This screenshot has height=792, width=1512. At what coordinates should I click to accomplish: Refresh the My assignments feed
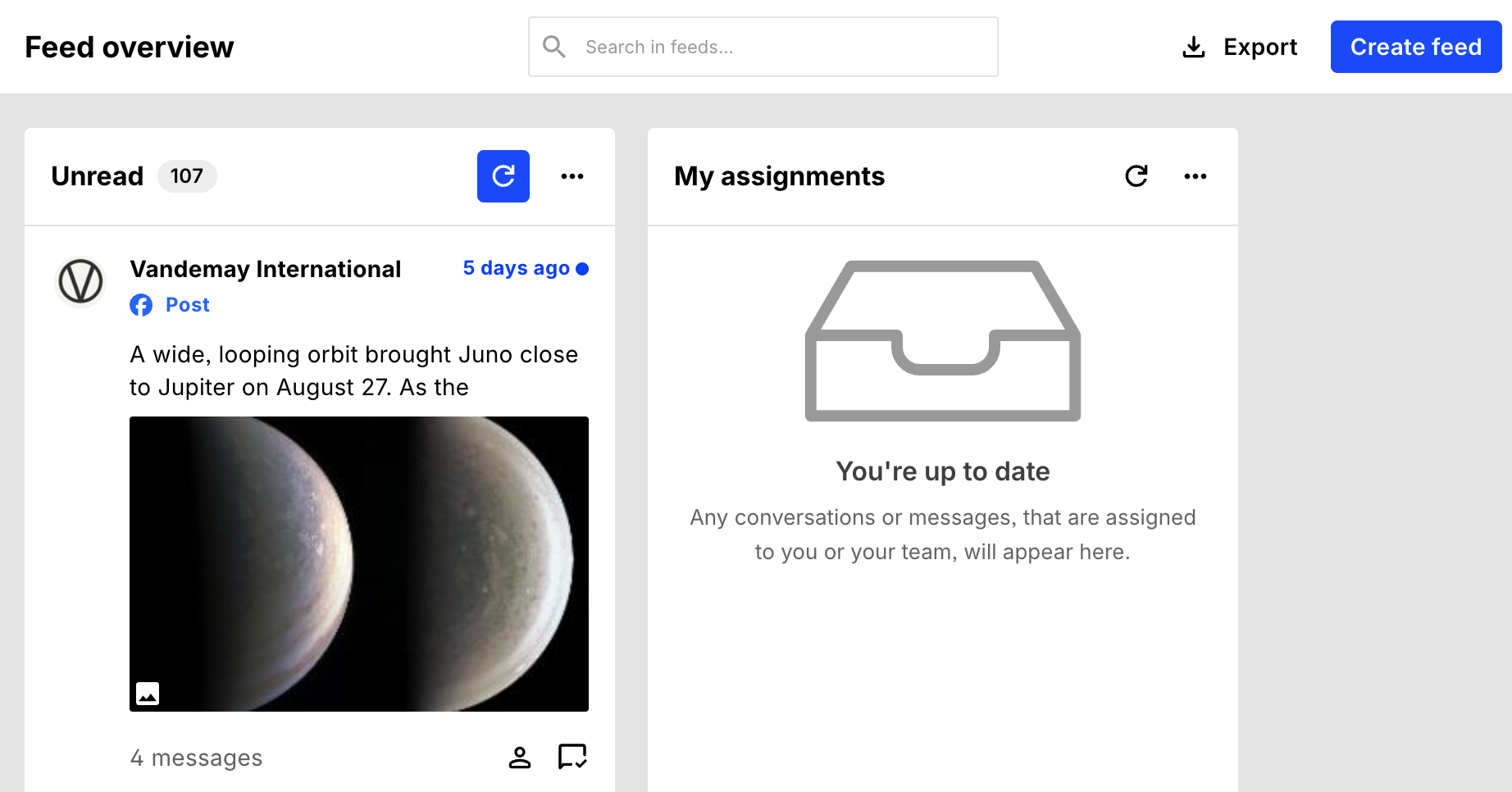click(x=1136, y=176)
